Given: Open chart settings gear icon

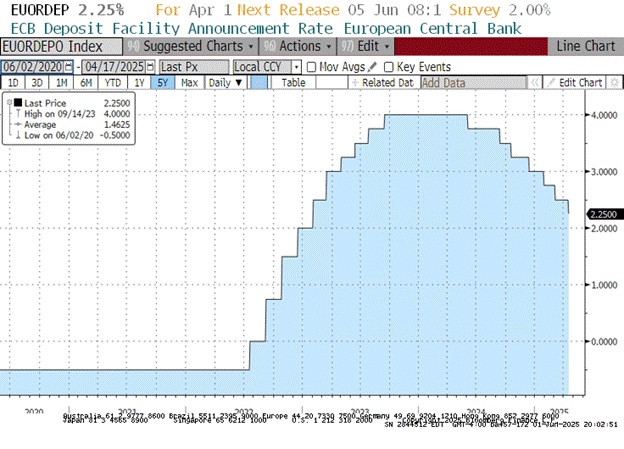Looking at the screenshot, I should (615, 83).
